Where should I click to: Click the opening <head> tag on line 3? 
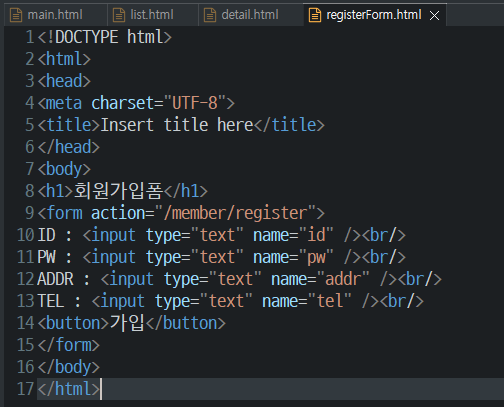click(x=64, y=81)
